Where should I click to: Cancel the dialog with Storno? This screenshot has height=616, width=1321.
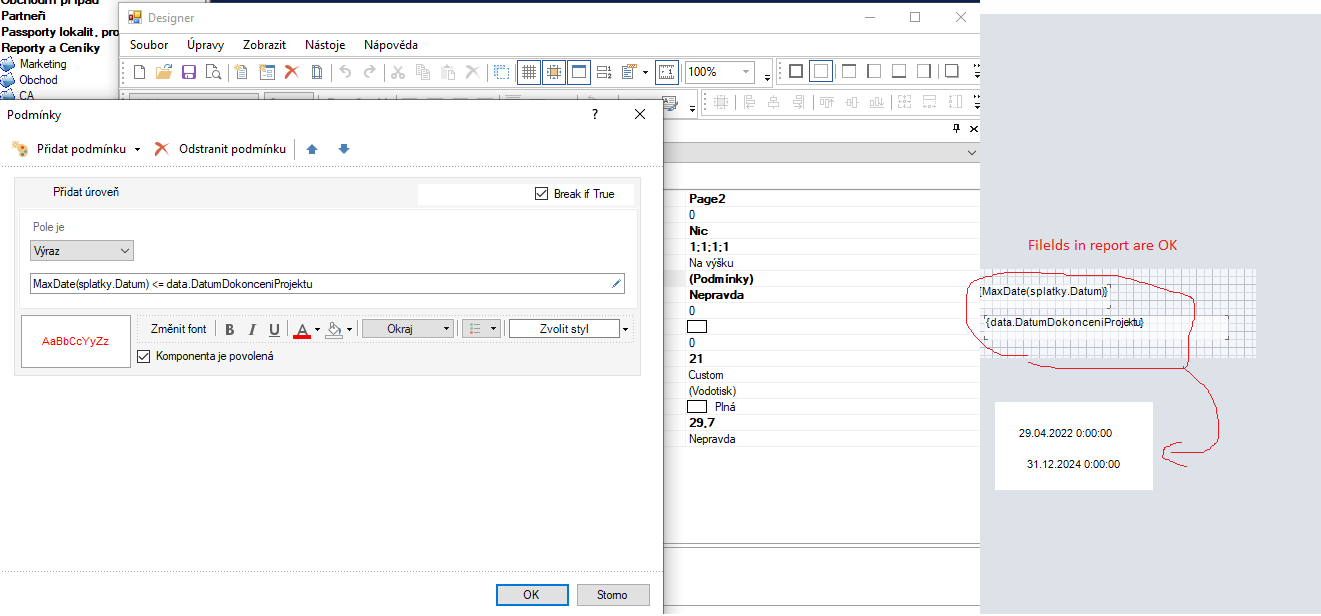click(x=613, y=594)
